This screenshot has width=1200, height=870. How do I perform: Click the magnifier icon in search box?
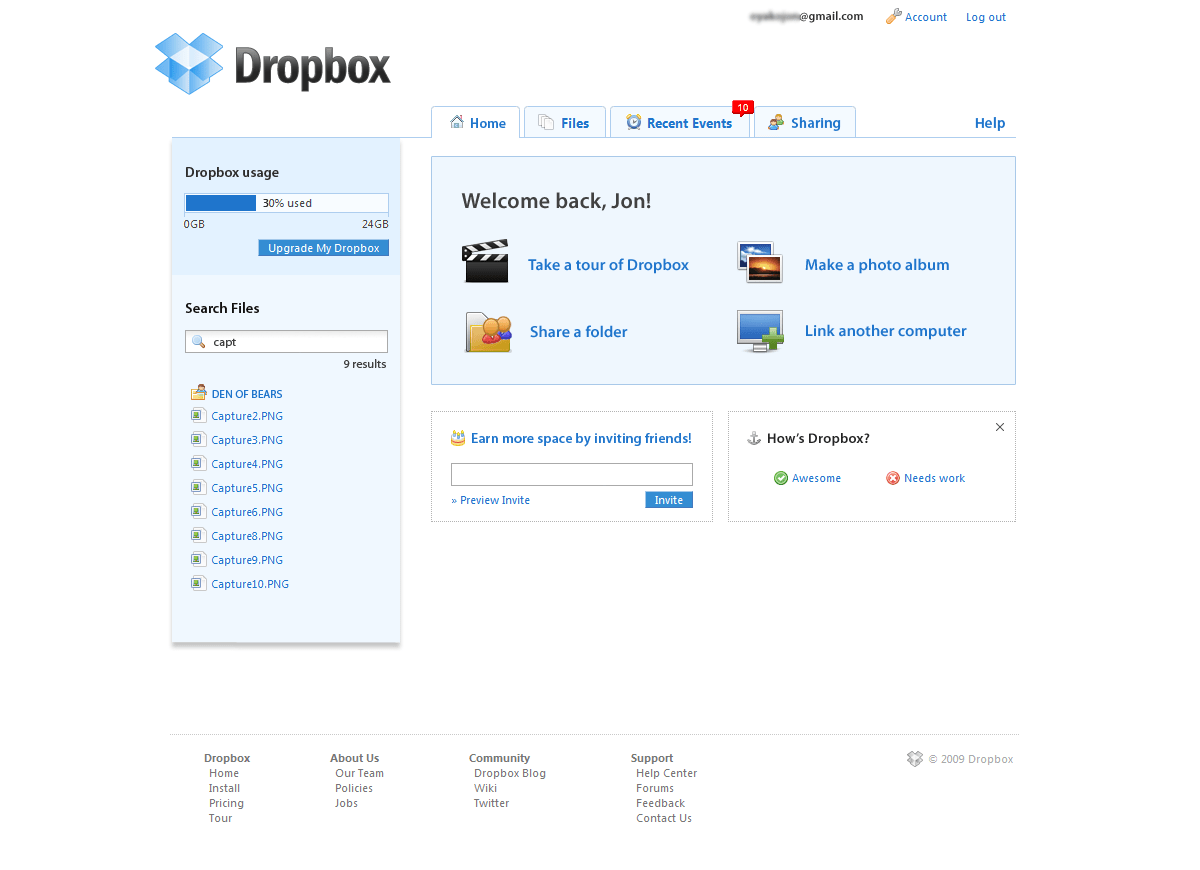[199, 342]
